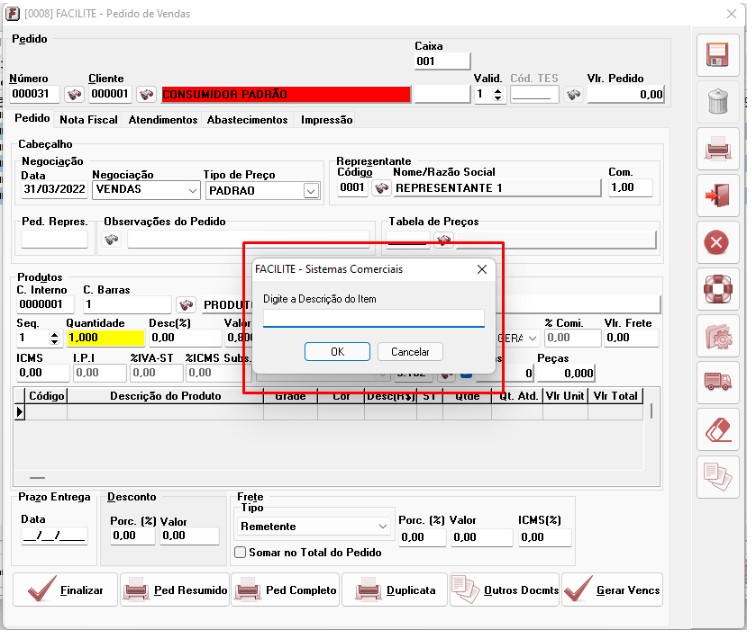Click the Cliente code field 000001
This screenshot has height=634, width=752.
point(111,94)
